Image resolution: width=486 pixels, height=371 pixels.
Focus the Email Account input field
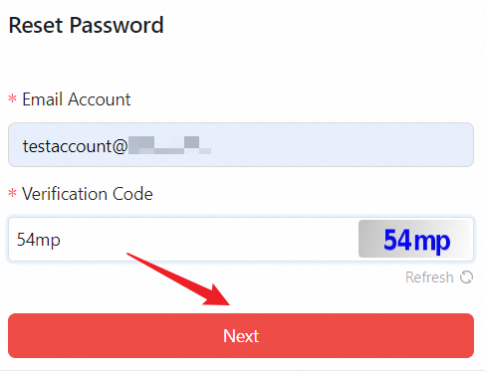coord(241,144)
